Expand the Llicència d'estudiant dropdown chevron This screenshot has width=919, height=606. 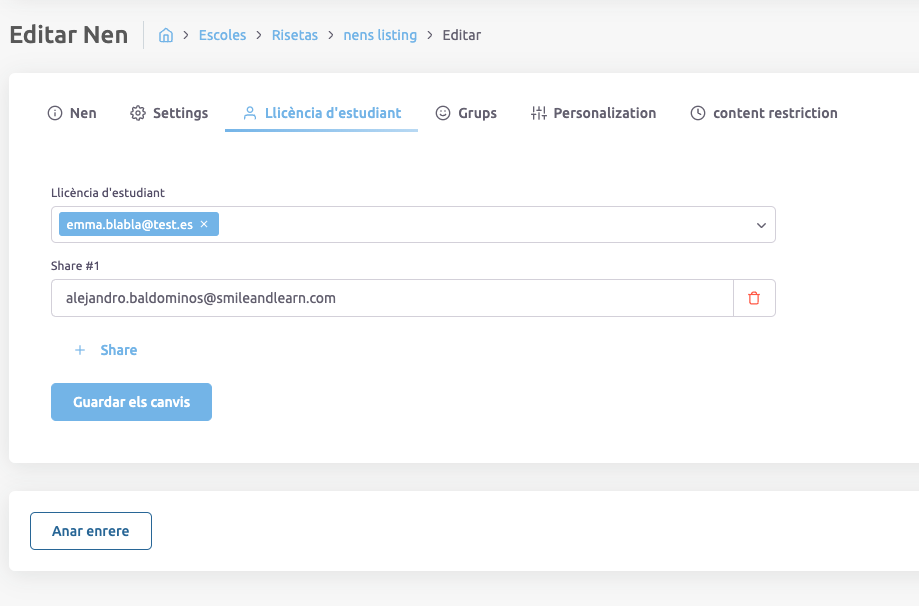(x=761, y=225)
